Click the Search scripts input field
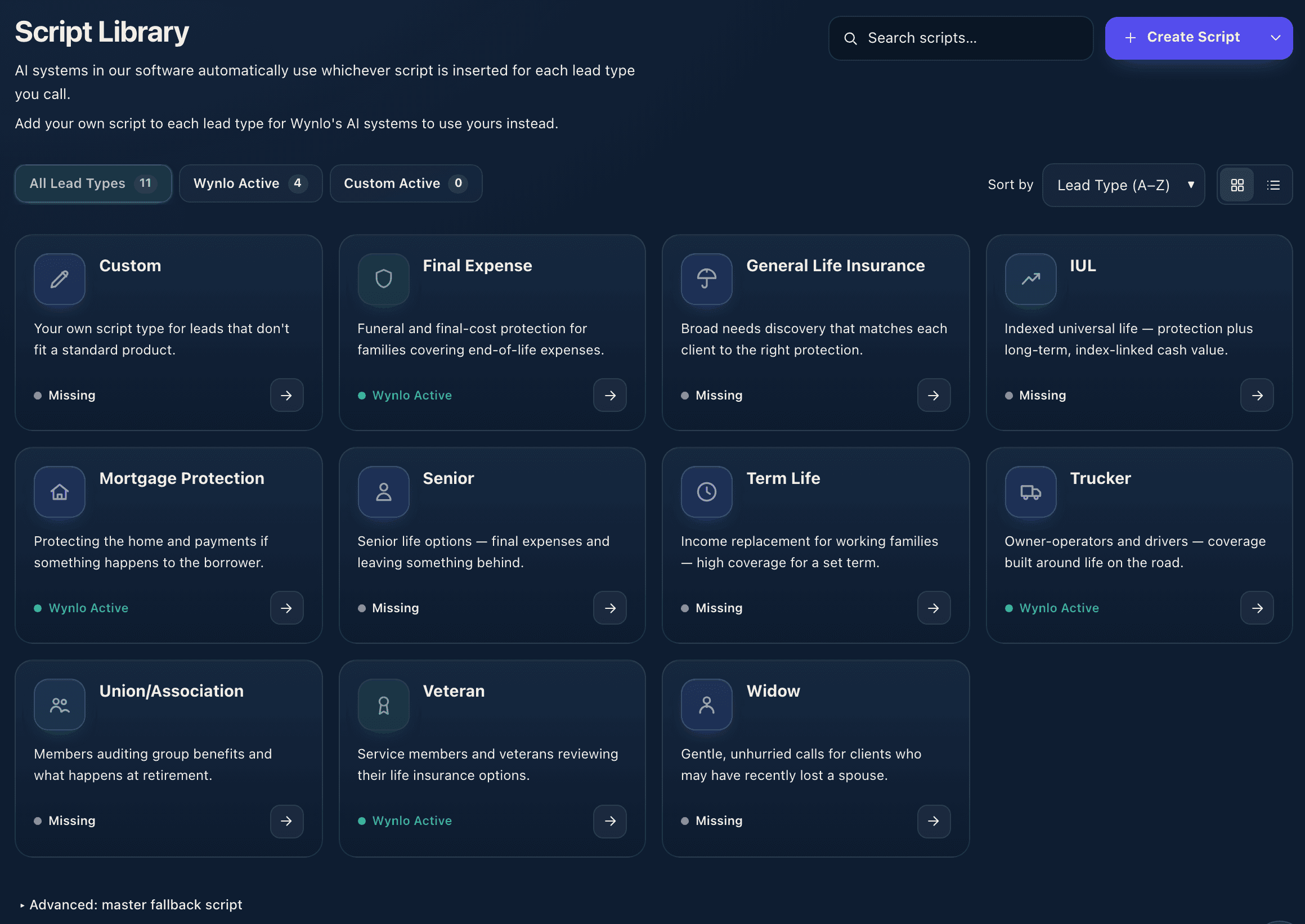Screen dimensions: 1305x924 pos(960,38)
